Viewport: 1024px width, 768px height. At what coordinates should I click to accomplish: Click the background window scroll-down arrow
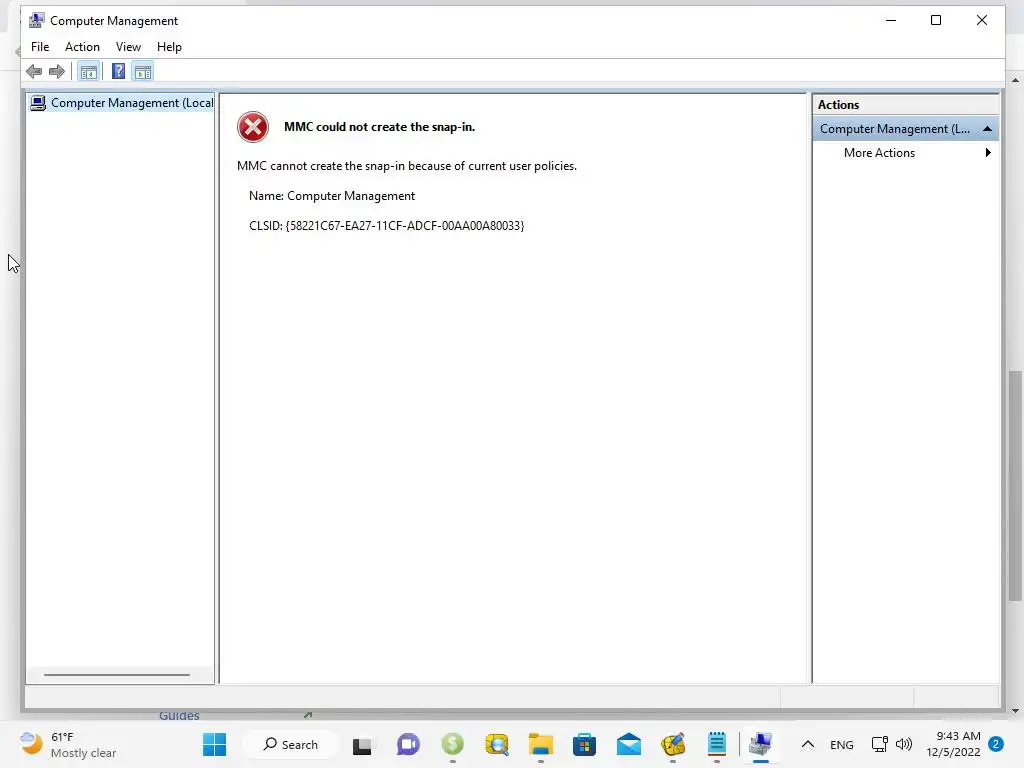coord(1015,711)
